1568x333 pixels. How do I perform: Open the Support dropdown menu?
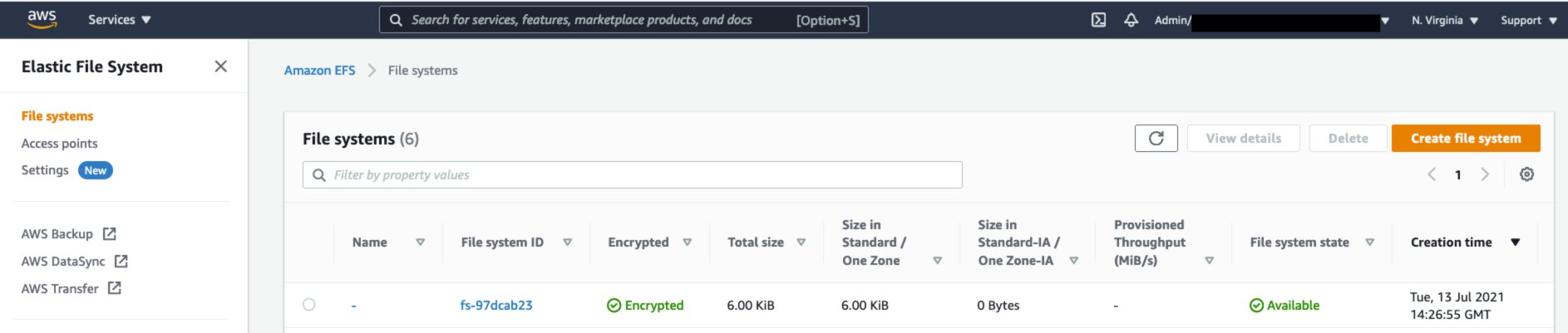(1528, 20)
